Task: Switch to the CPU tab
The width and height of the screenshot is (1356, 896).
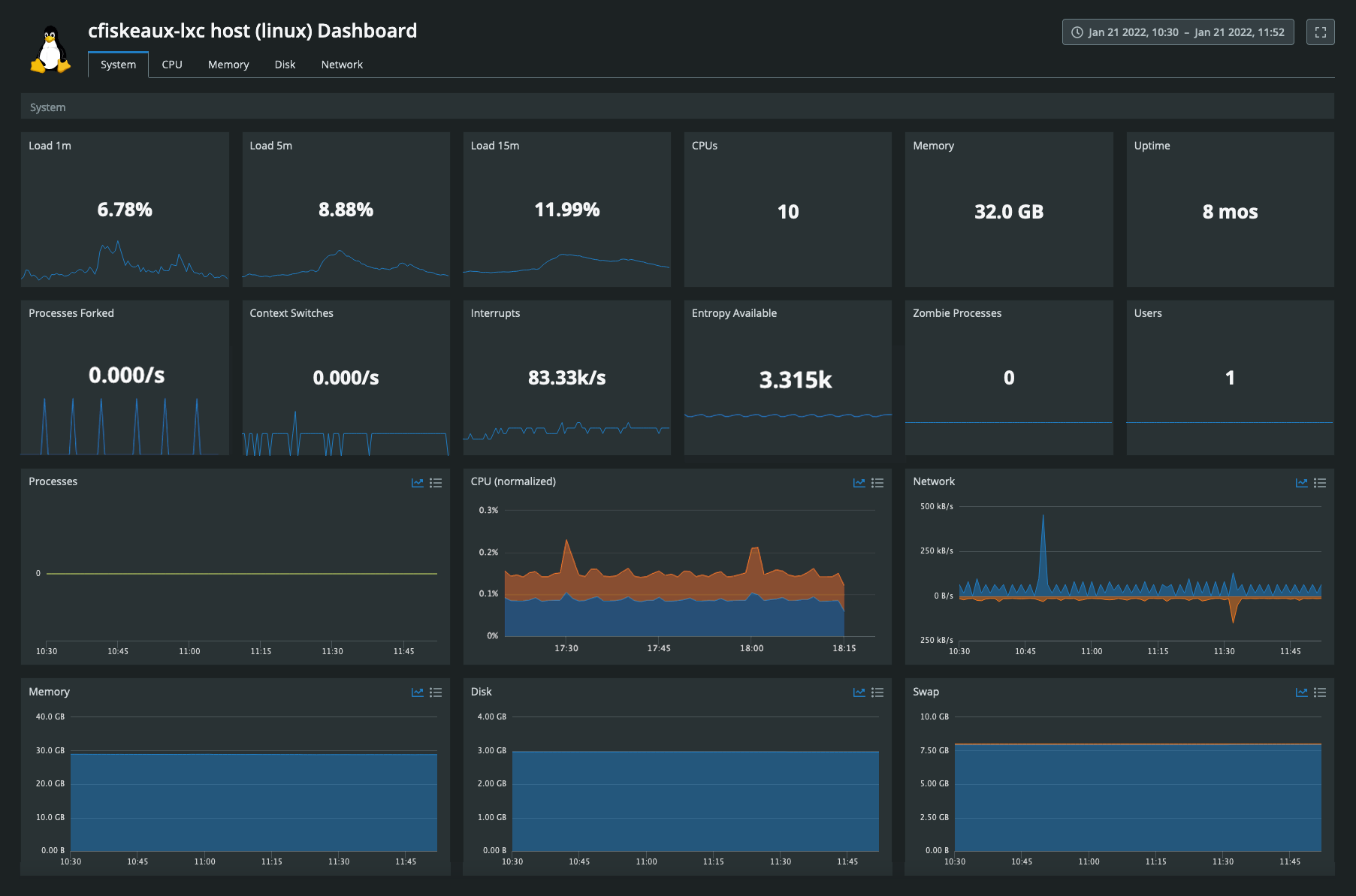Action: [172, 65]
